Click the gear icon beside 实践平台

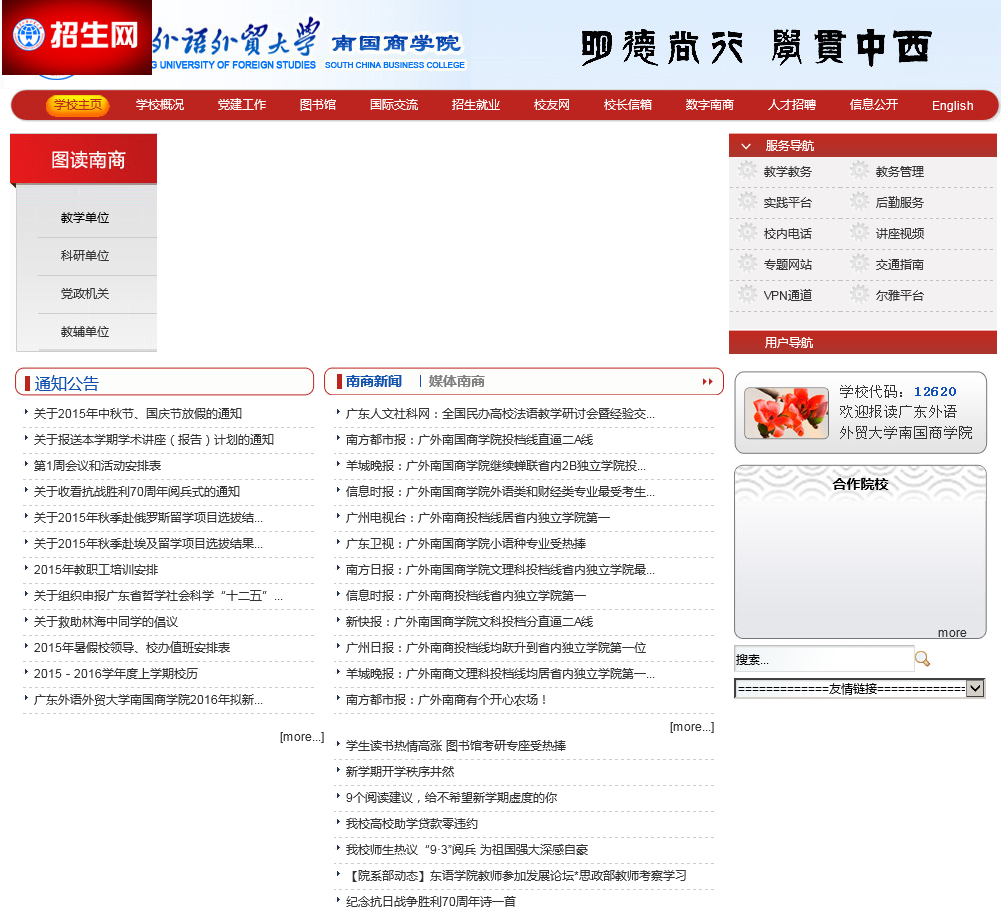[748, 202]
